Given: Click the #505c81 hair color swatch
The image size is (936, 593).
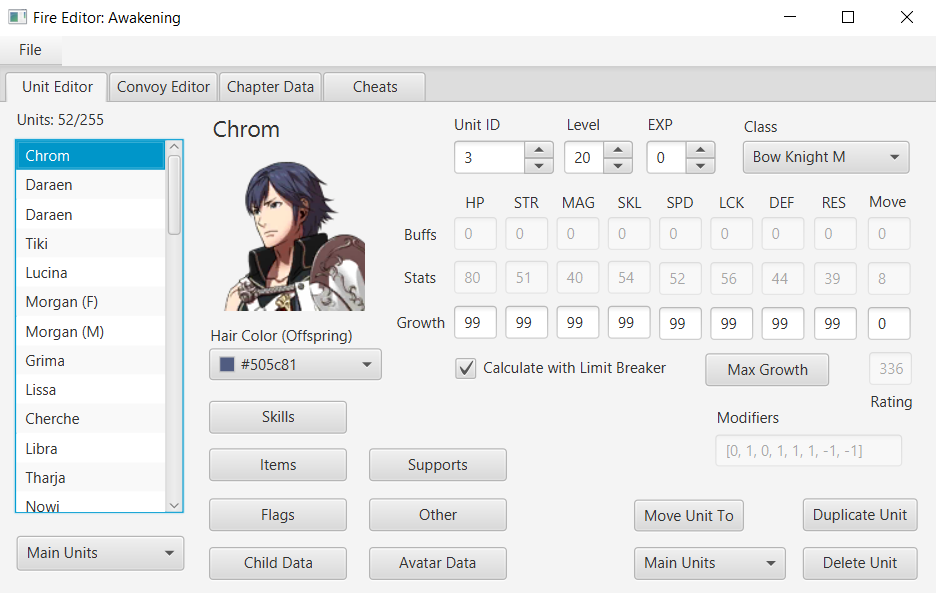Looking at the screenshot, I should tap(227, 364).
